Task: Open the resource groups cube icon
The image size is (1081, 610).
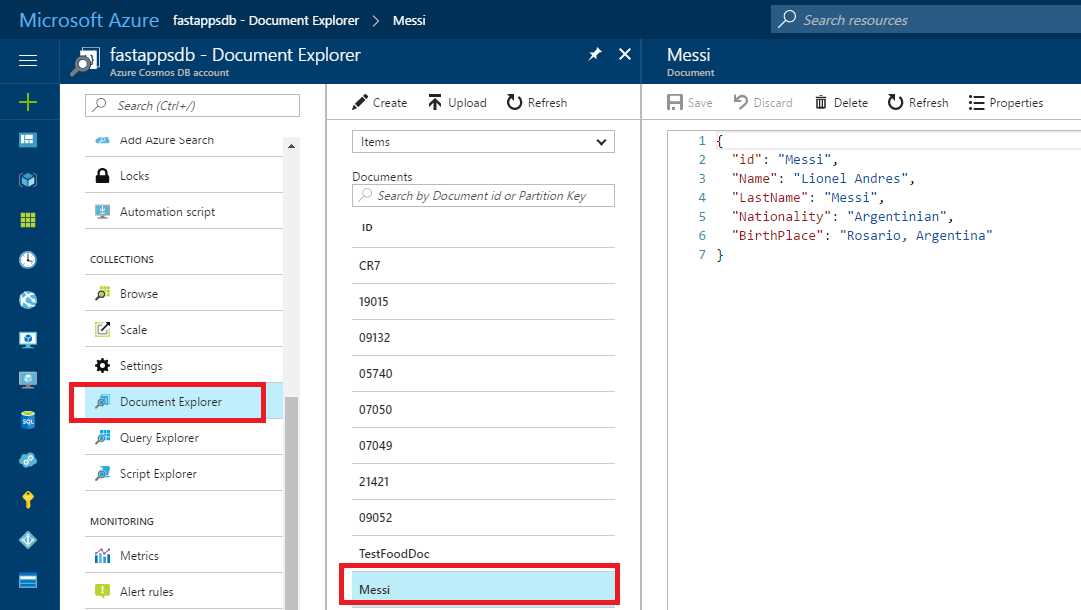Action: (28, 180)
